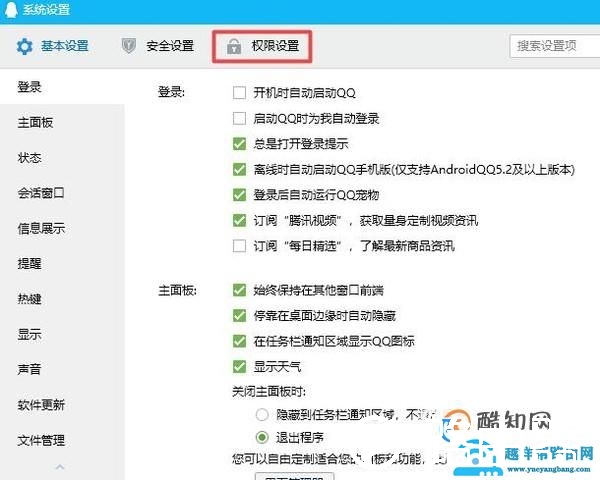This screenshot has width=600, height=480.
Task: Uncheck 停靠在桌面边缘时自动隐藏
Action: [x=239, y=316]
